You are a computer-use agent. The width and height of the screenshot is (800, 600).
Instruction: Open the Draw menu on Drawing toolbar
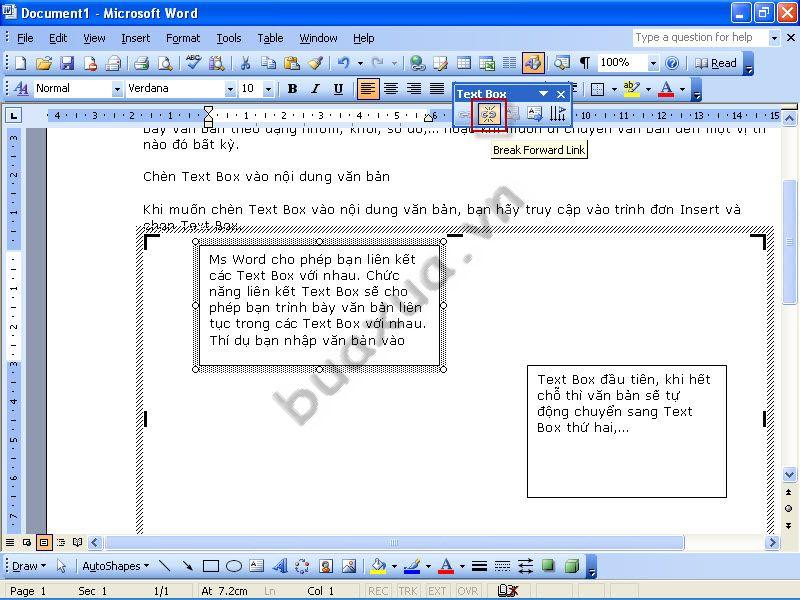pyautogui.click(x=29, y=566)
